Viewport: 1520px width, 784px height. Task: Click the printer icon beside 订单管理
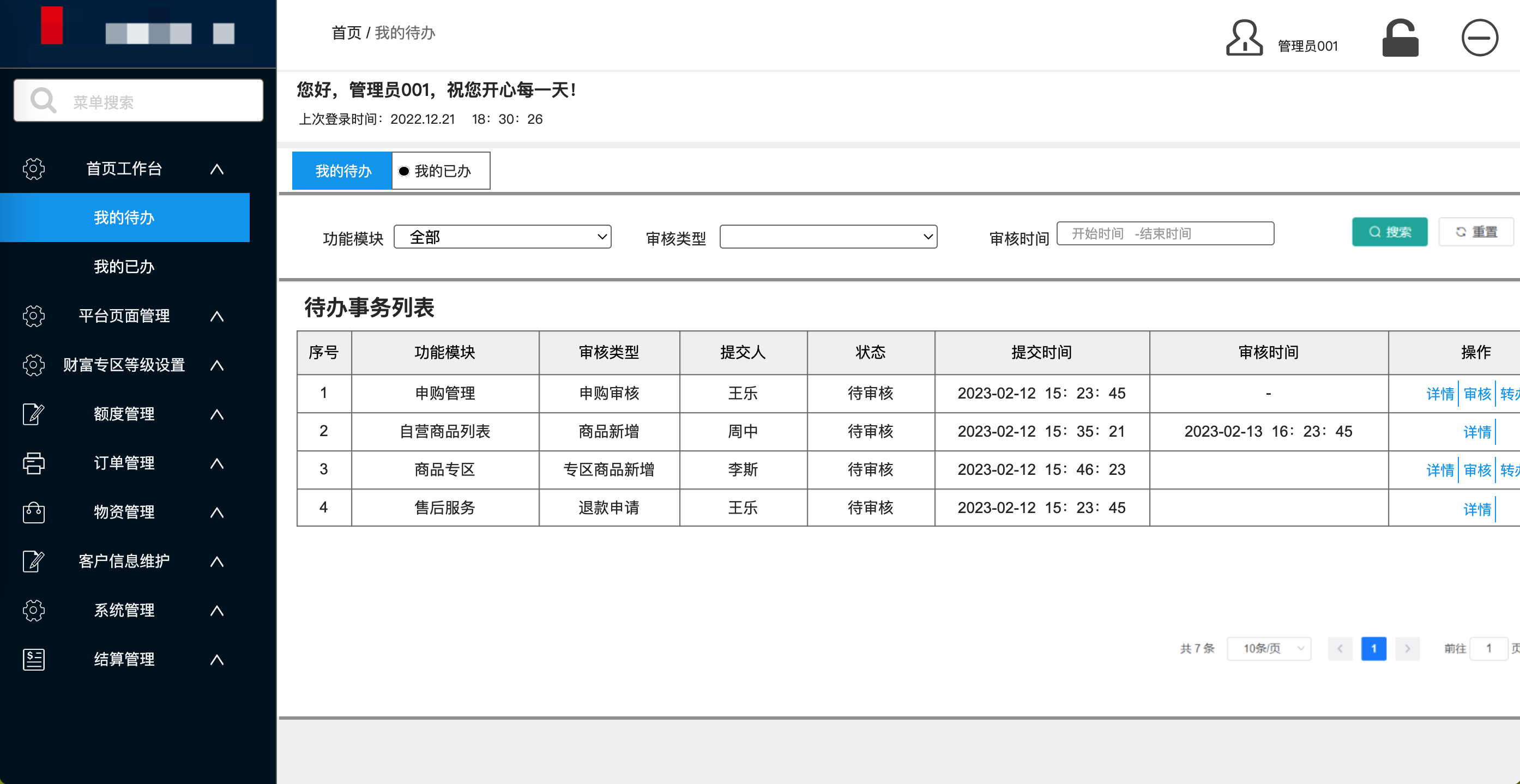33,463
